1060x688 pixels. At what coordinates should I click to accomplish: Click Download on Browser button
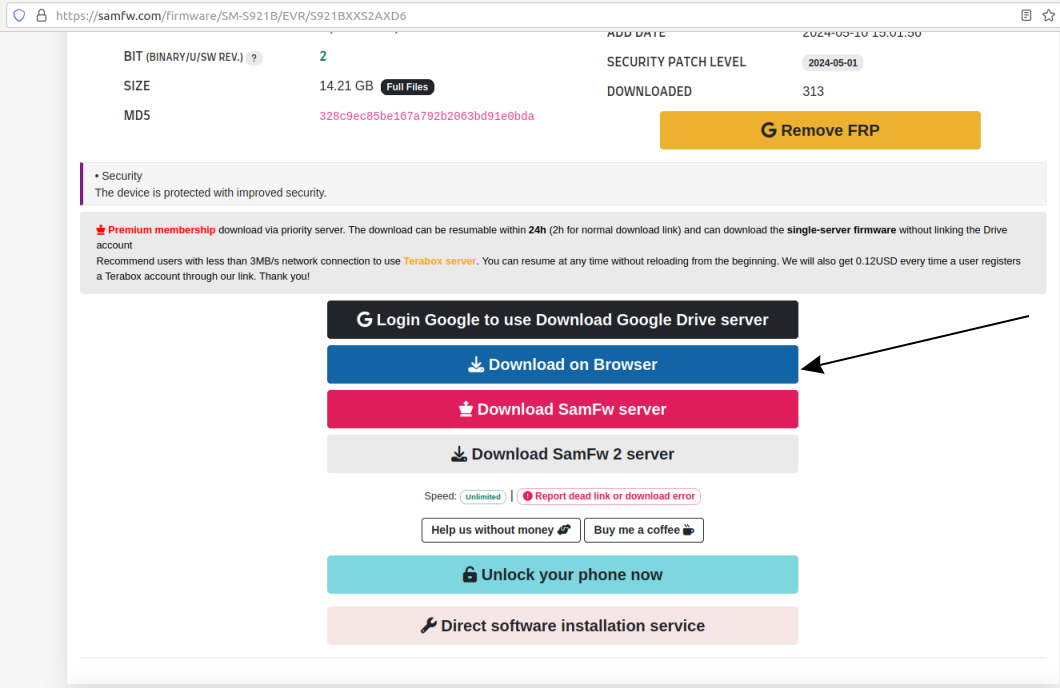(562, 364)
